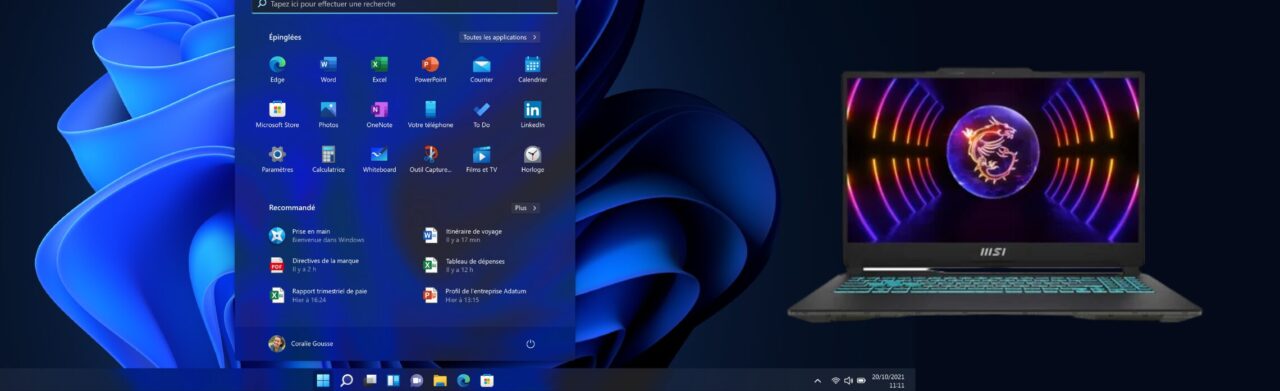Screen dimensions: 1280x391
Task: Open Microsoft Store from the taskbar
Action: pos(487,381)
